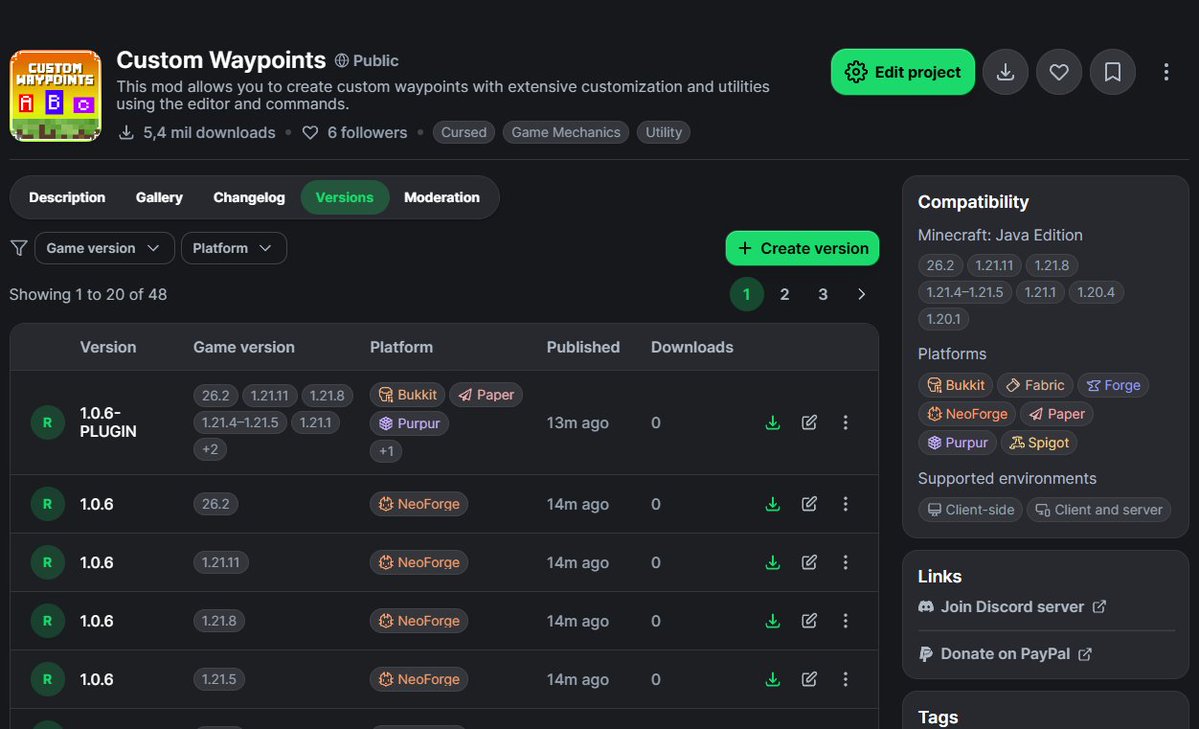Expand the +1 platforms chip
The height and width of the screenshot is (729, 1199).
[387, 451]
